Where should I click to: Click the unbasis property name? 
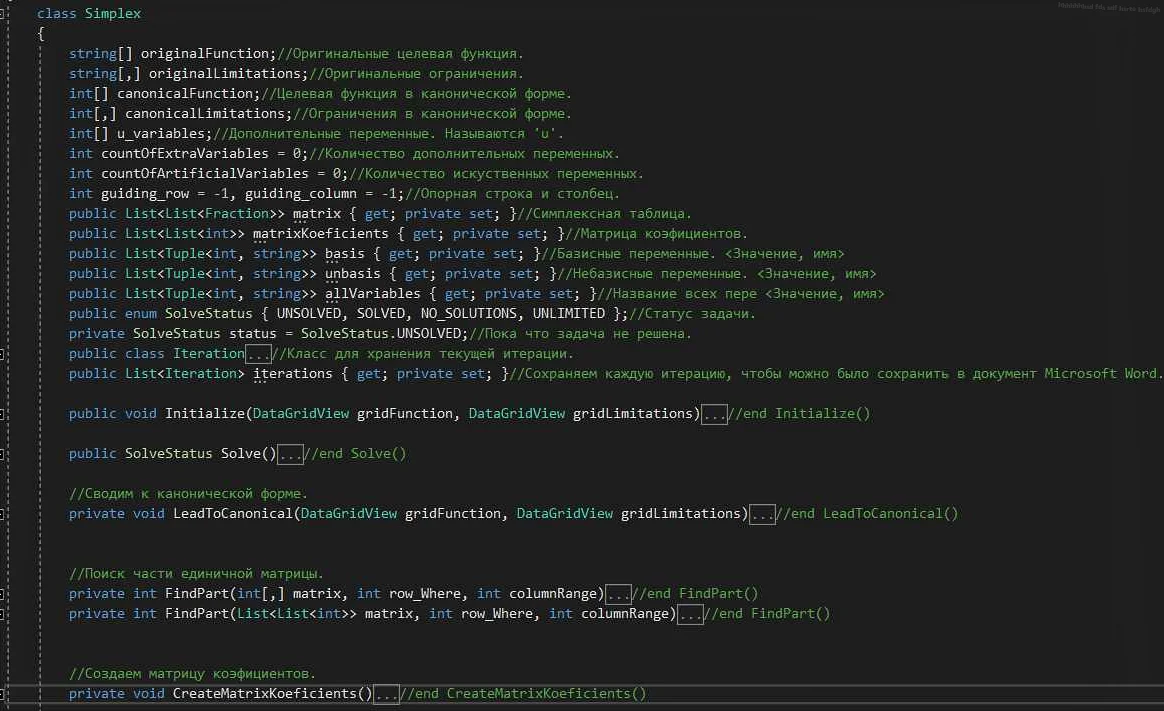coord(353,274)
